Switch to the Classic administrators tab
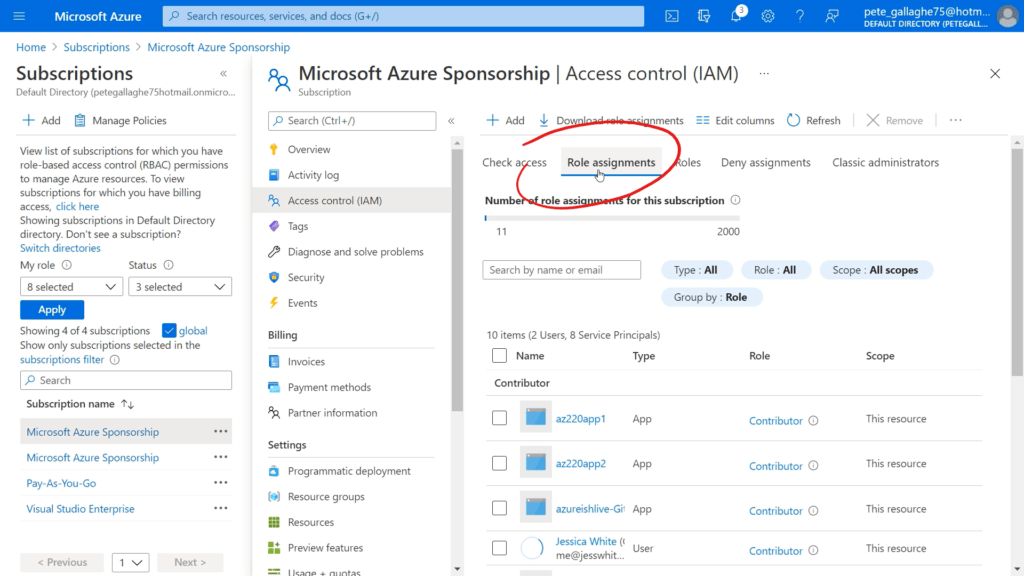 [x=885, y=163]
